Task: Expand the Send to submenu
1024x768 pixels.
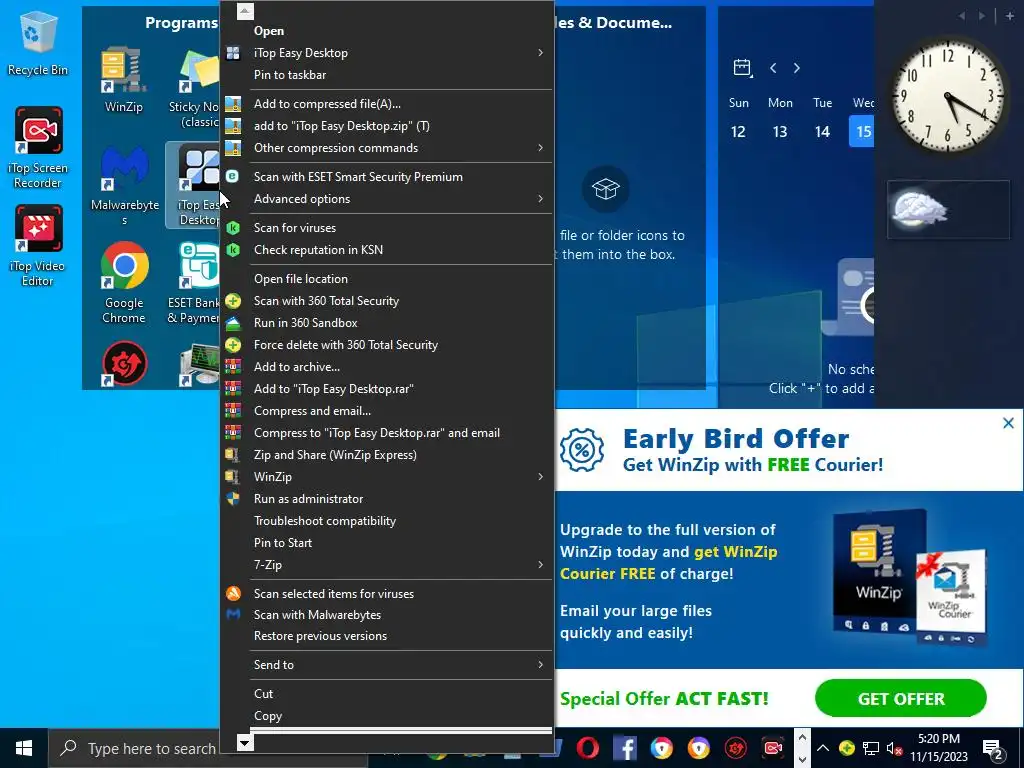Action: tap(387, 665)
